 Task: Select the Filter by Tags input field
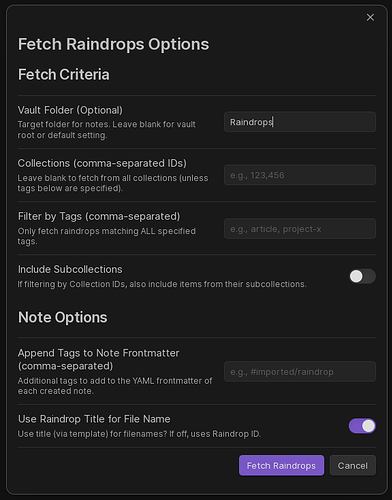pyautogui.click(x=300, y=229)
